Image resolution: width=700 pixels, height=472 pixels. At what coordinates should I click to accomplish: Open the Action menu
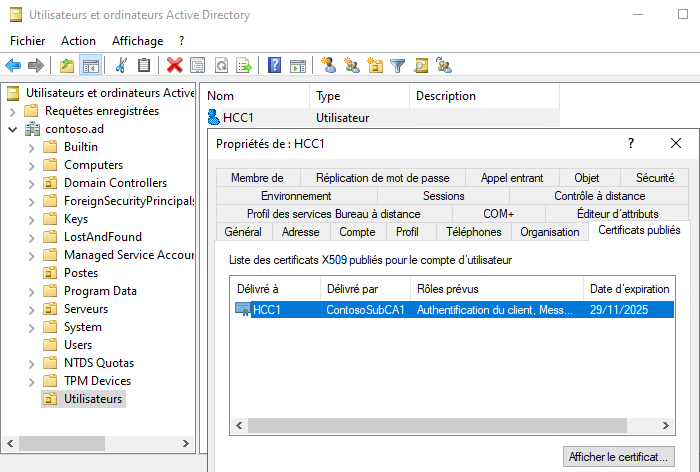[79, 41]
